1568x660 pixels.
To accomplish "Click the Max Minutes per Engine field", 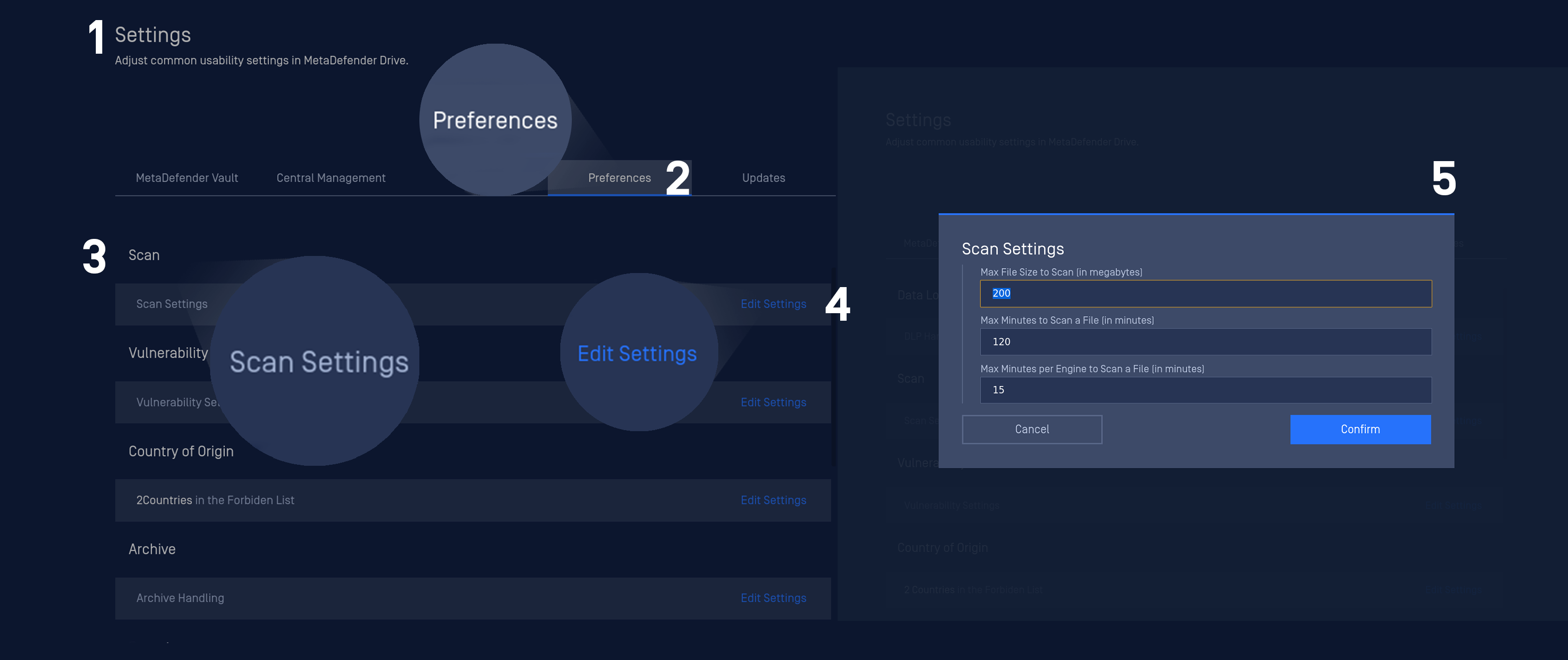I will [x=1206, y=389].
